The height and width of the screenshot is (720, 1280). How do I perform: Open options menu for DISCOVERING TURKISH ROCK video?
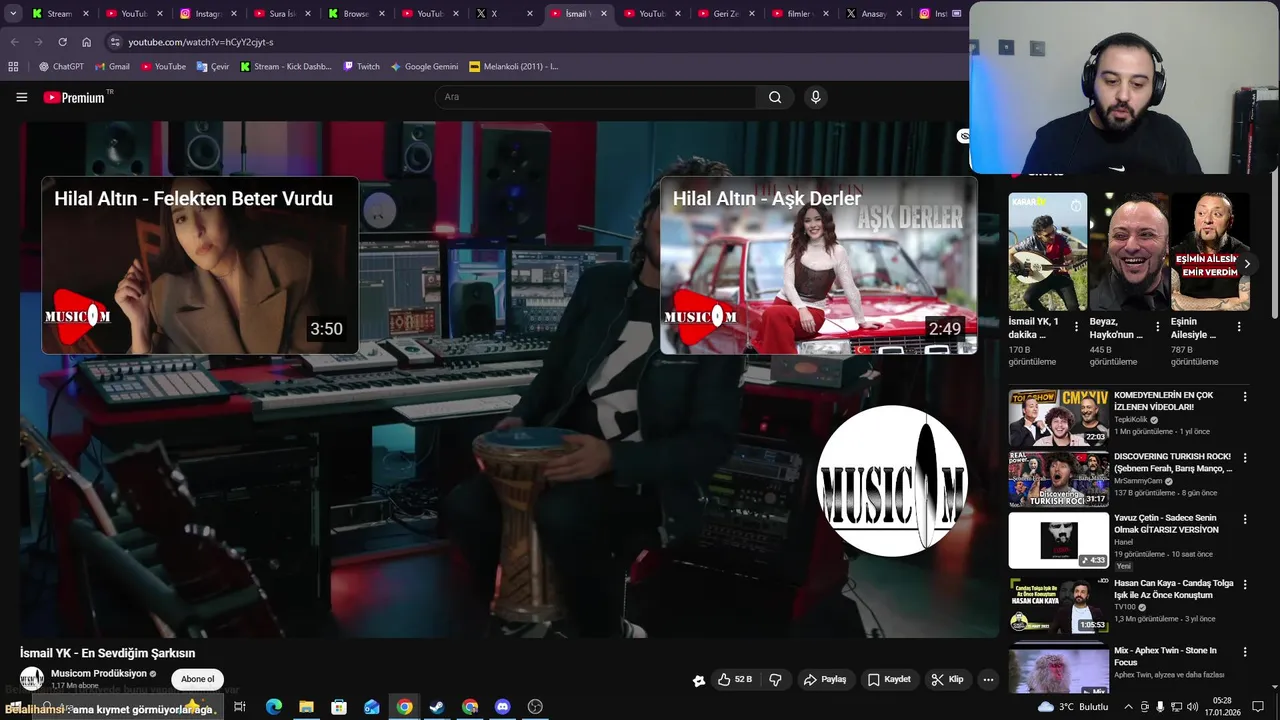pos(1245,458)
